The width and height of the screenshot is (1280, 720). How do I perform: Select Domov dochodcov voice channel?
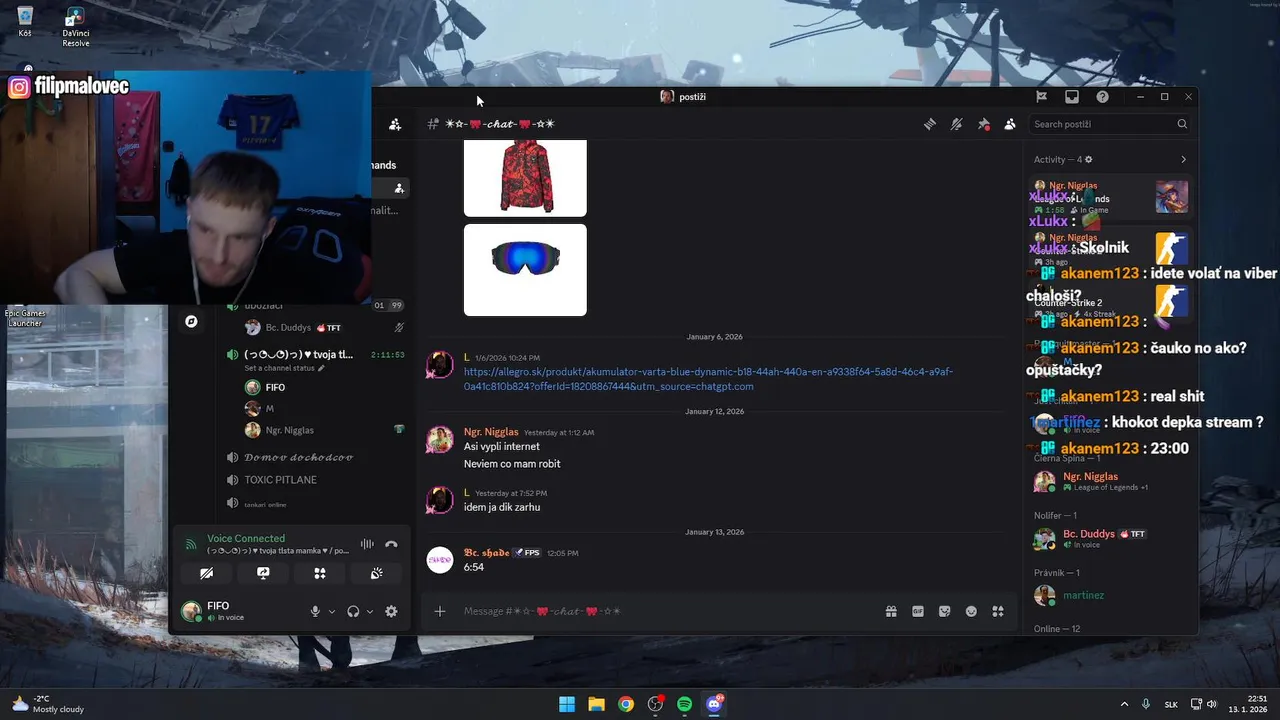click(298, 457)
